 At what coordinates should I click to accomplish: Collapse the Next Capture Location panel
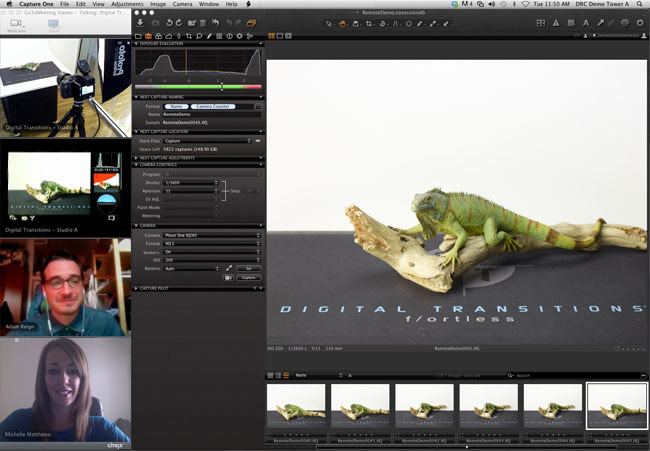[136, 131]
